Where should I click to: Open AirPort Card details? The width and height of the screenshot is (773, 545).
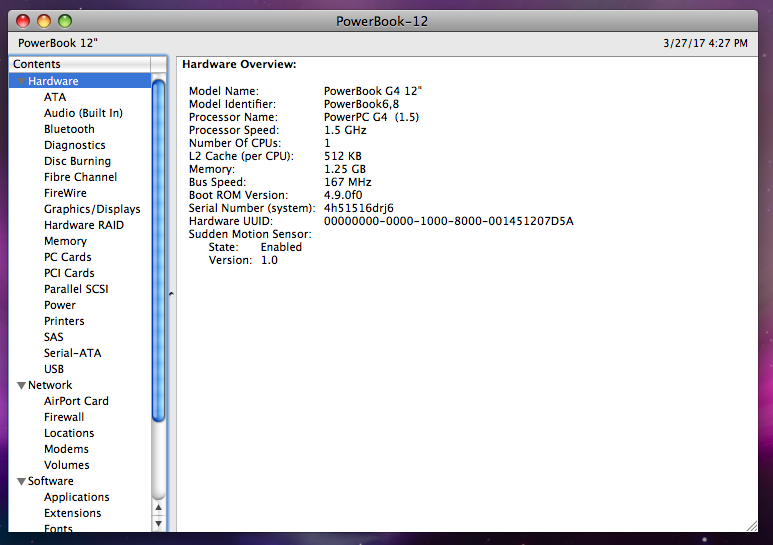coord(76,401)
